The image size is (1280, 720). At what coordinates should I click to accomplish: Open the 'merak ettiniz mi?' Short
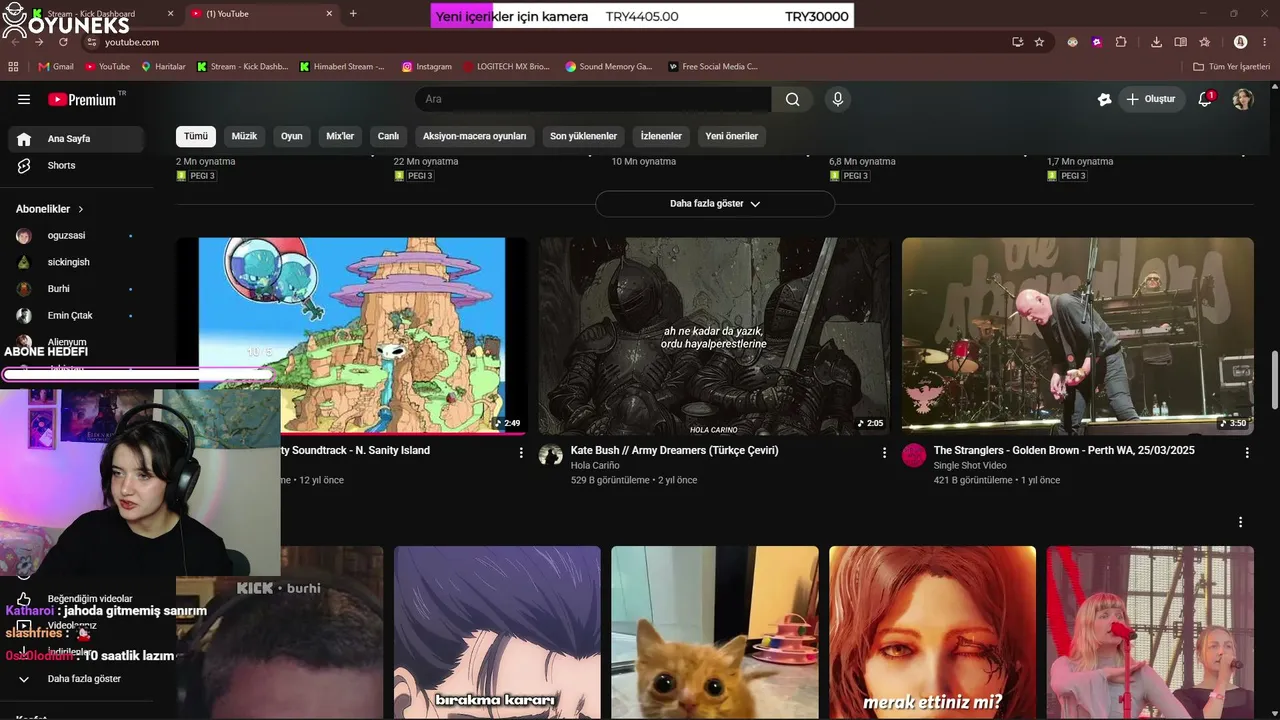(x=932, y=633)
